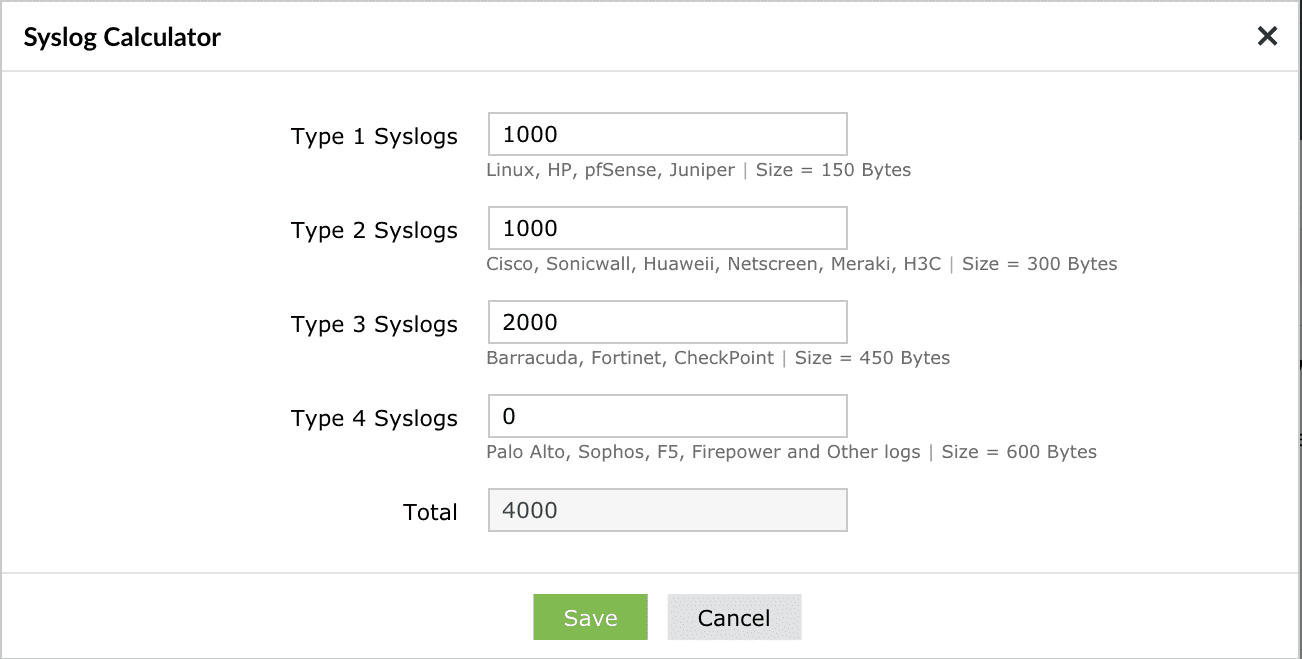Screen dimensions: 1302x659
Task: Click the Total label
Action: [430, 513]
